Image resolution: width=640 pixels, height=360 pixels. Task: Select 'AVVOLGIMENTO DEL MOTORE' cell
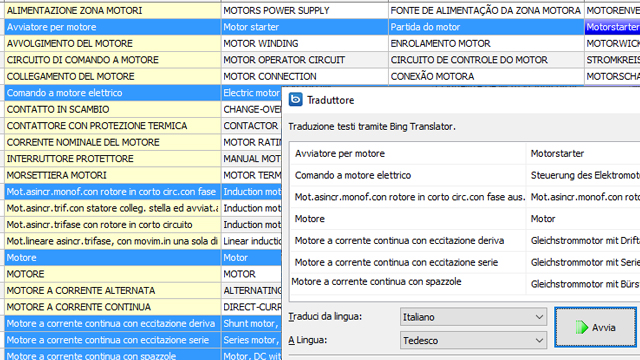point(113,44)
